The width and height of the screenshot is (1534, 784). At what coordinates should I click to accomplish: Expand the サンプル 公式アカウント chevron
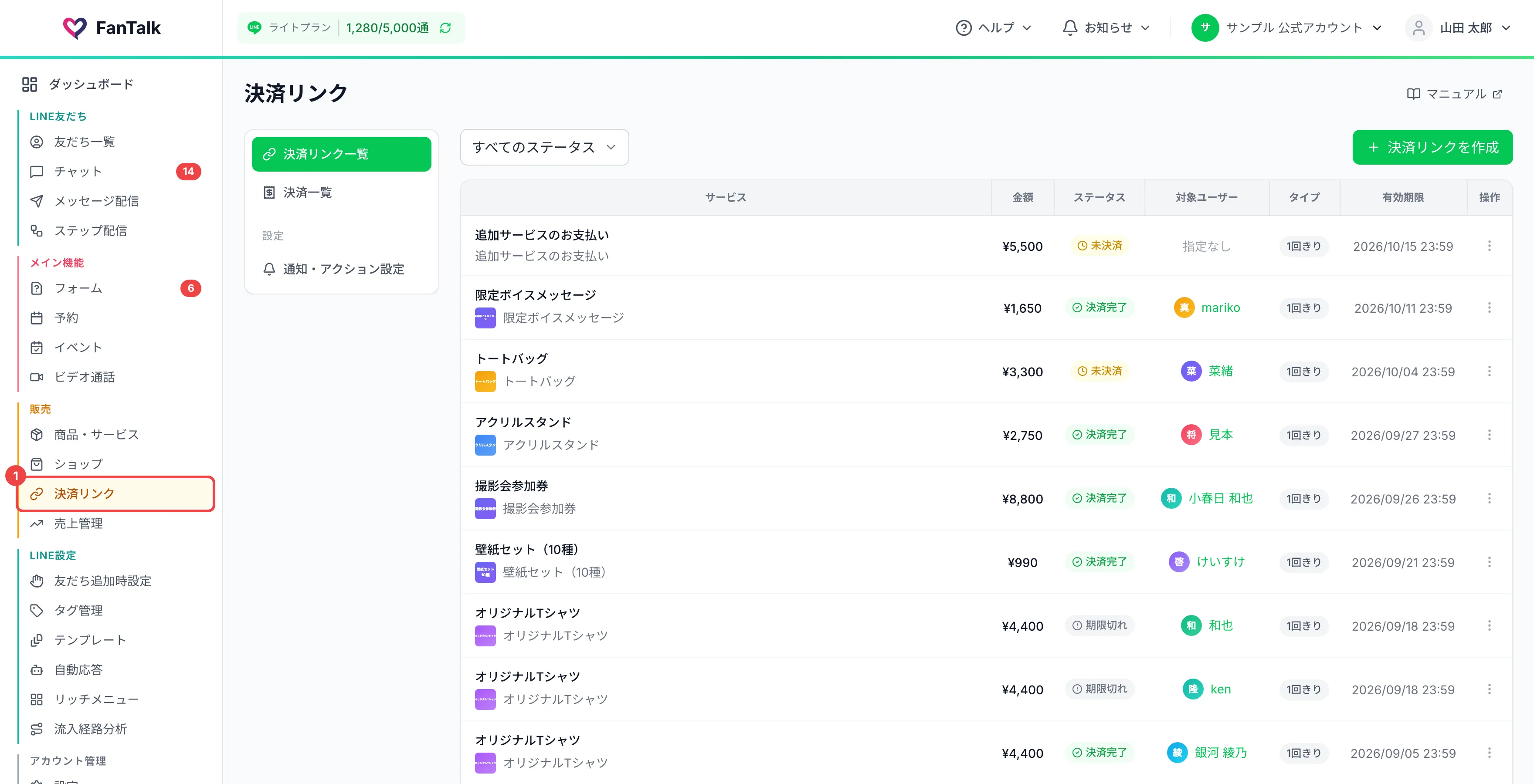click(1377, 28)
